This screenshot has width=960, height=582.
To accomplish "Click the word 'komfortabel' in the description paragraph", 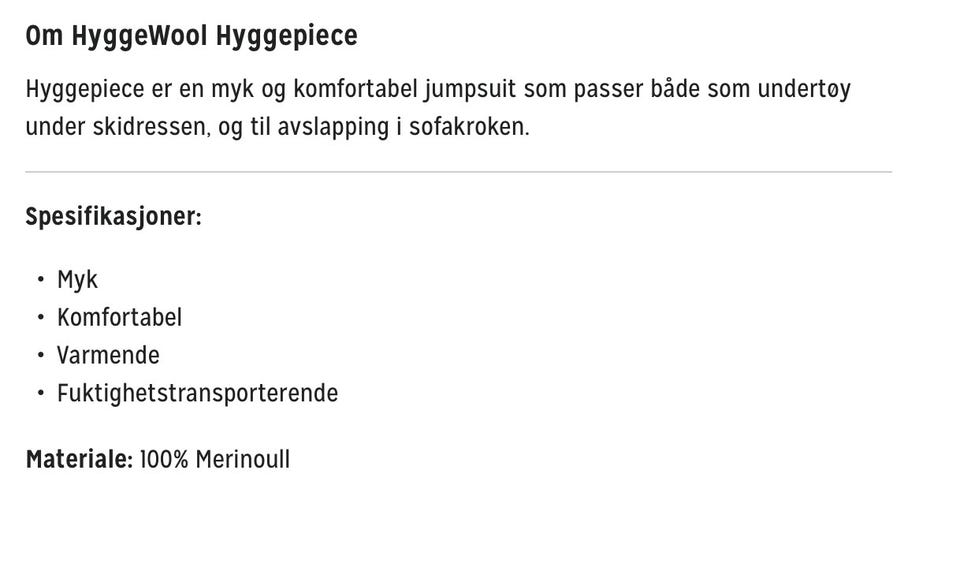I will (355, 89).
